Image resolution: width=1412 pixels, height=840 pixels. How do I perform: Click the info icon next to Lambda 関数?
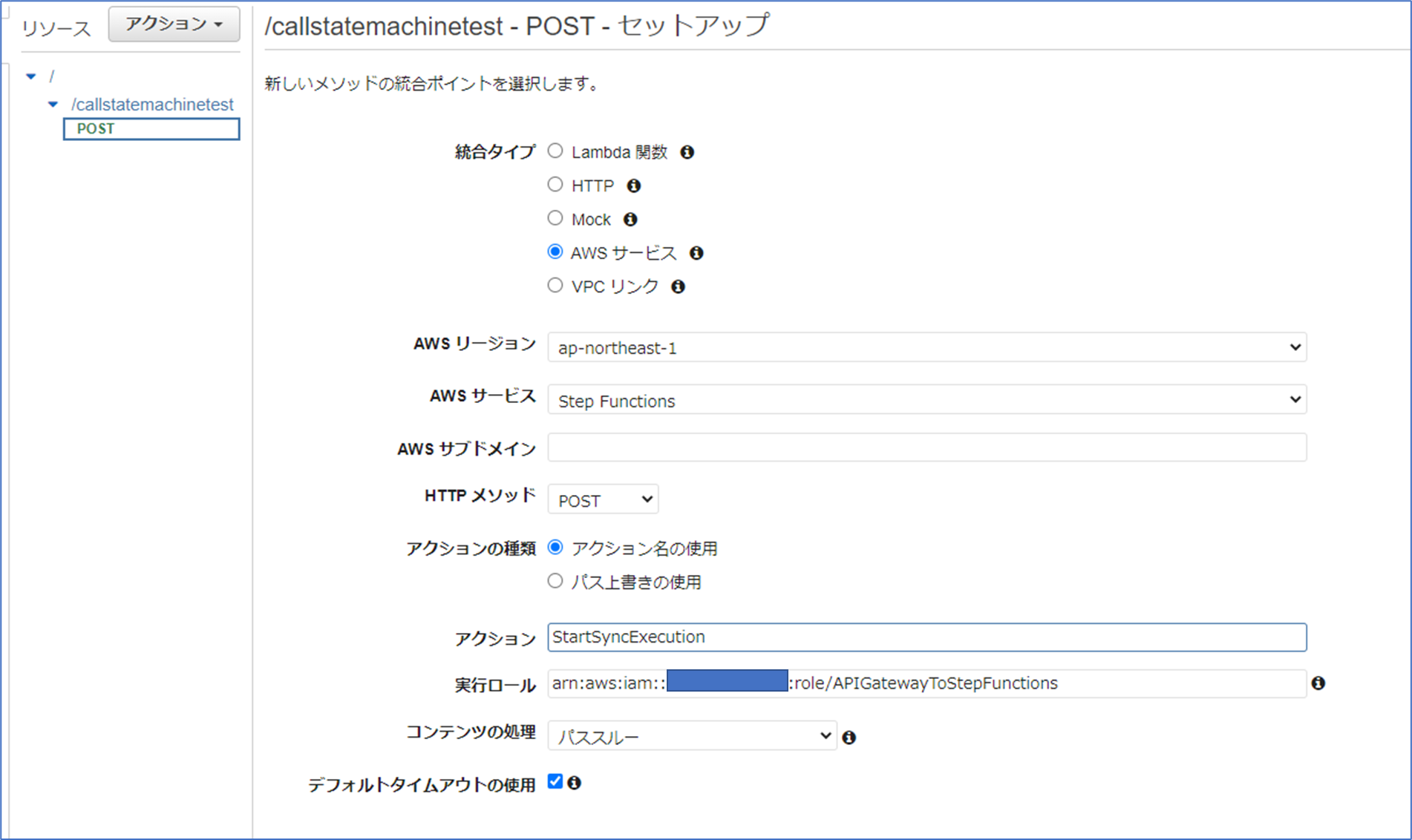[x=687, y=152]
